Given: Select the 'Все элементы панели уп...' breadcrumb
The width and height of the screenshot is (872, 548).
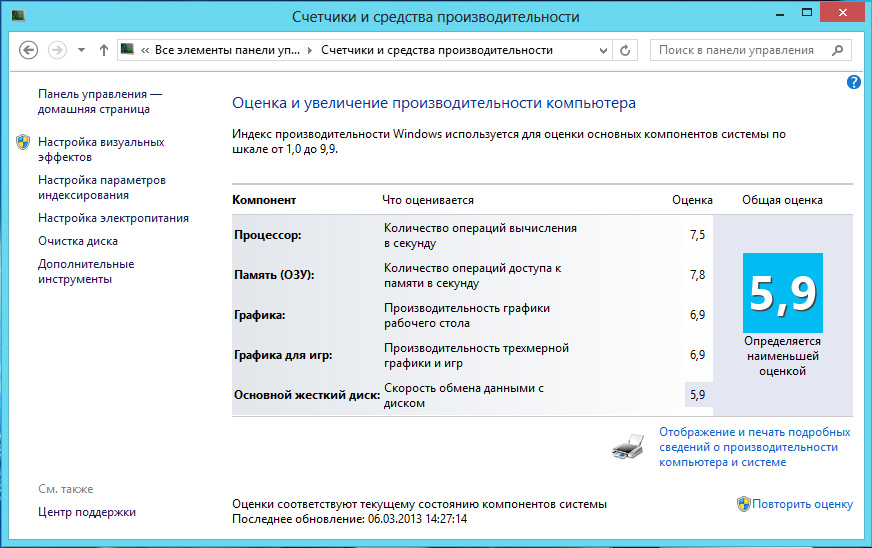Looking at the screenshot, I should click(x=227, y=50).
